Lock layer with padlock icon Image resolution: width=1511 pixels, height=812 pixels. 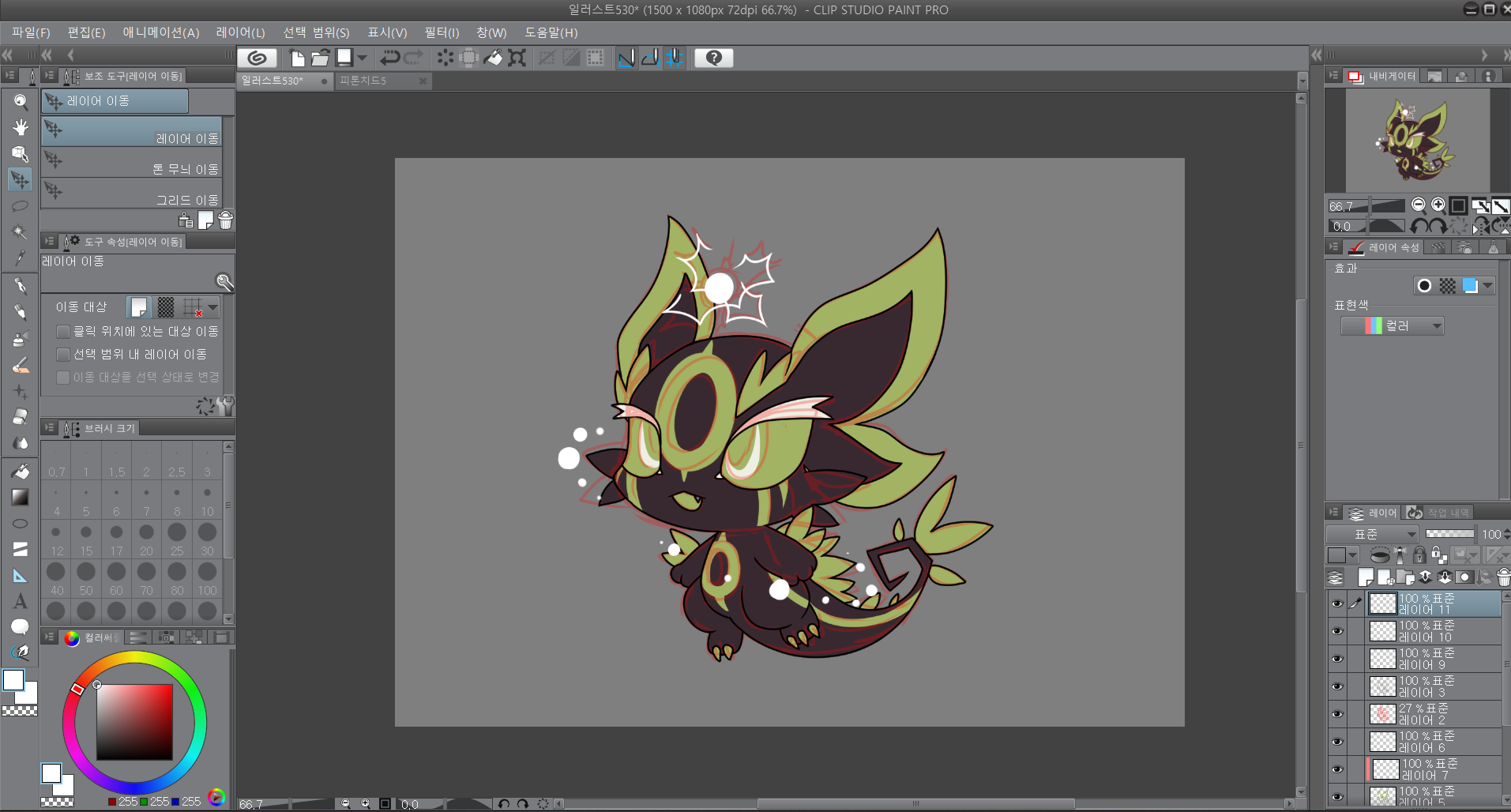(1419, 555)
